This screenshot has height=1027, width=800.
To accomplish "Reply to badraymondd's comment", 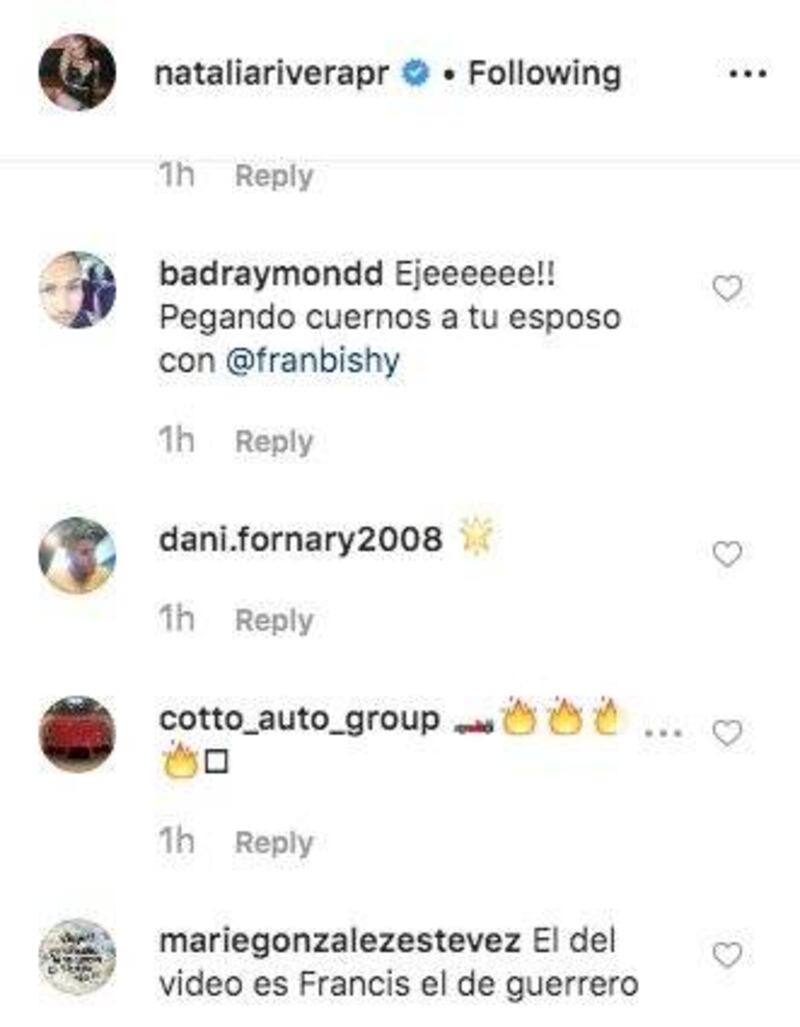I will point(274,441).
